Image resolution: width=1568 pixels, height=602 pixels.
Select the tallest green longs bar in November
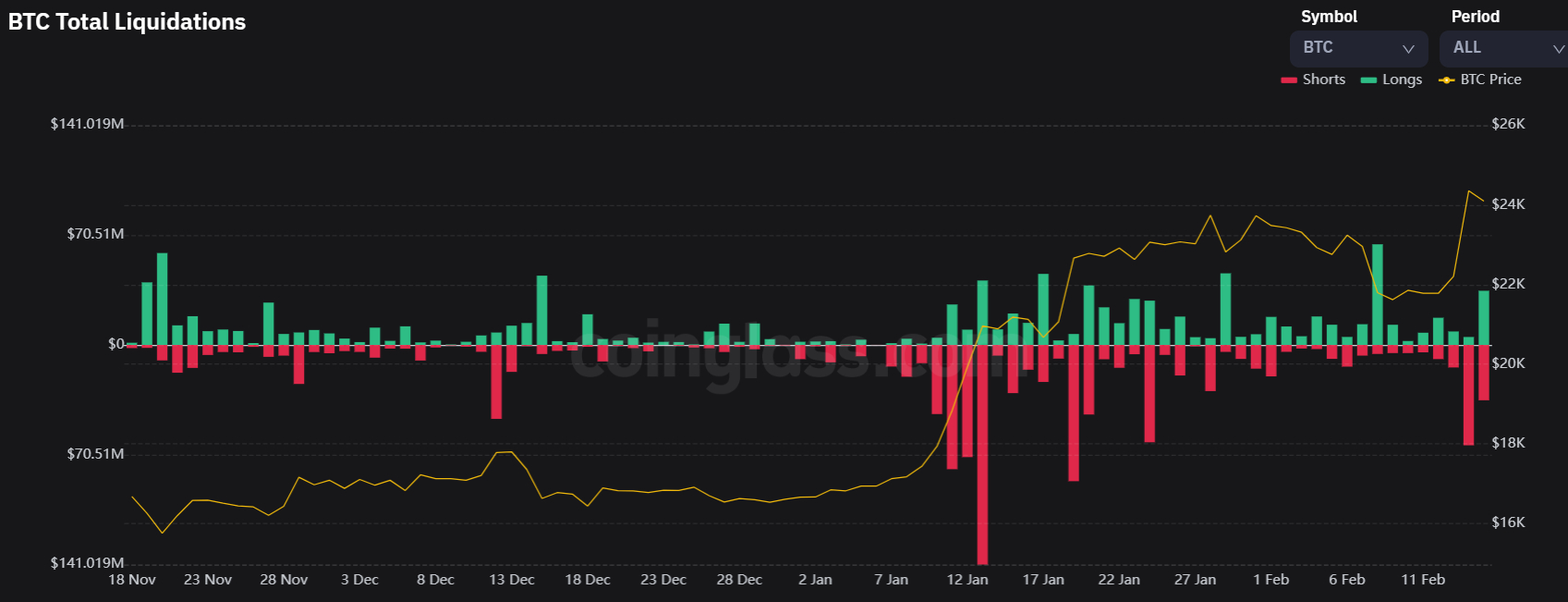pyautogui.click(x=163, y=298)
